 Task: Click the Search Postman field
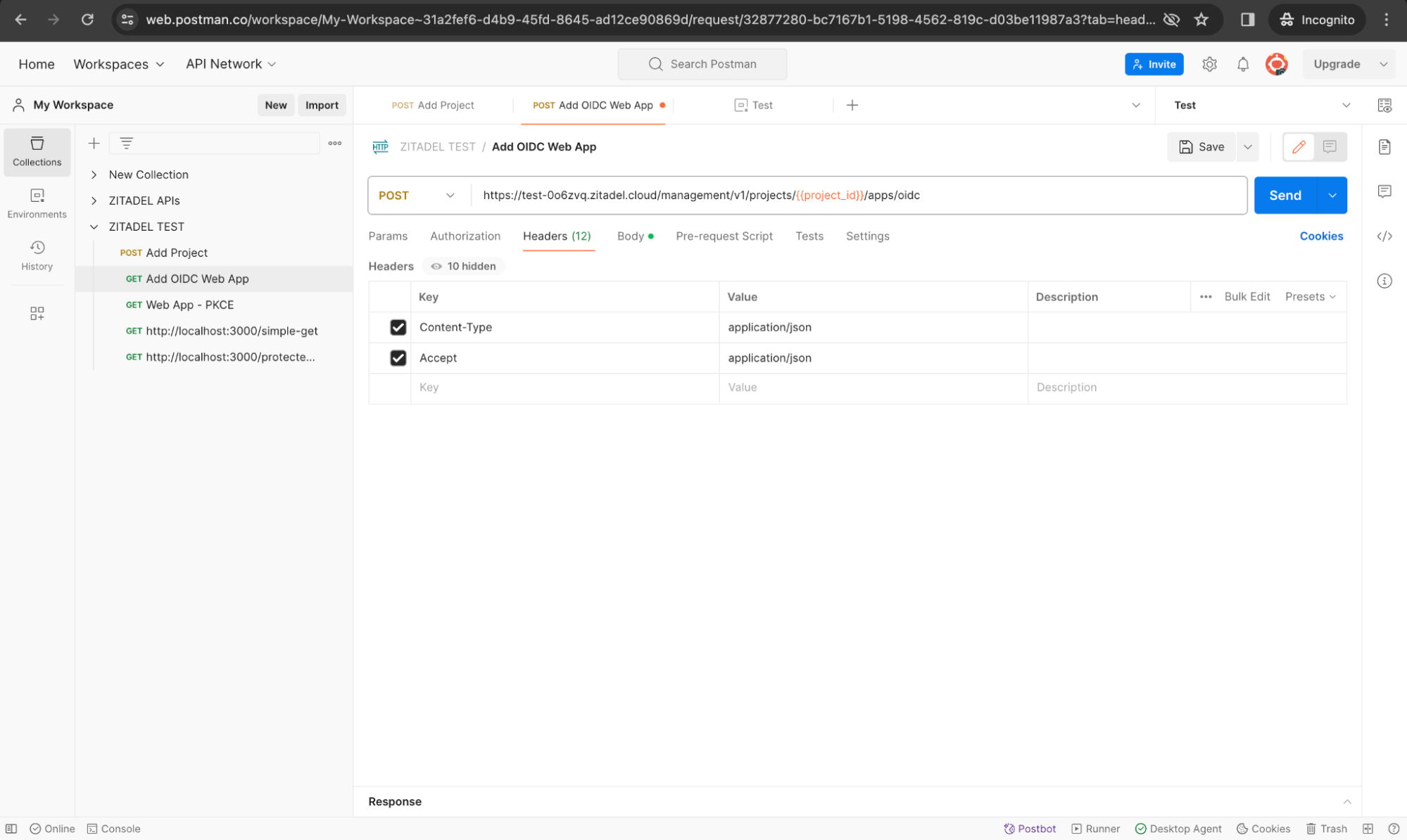coord(702,64)
